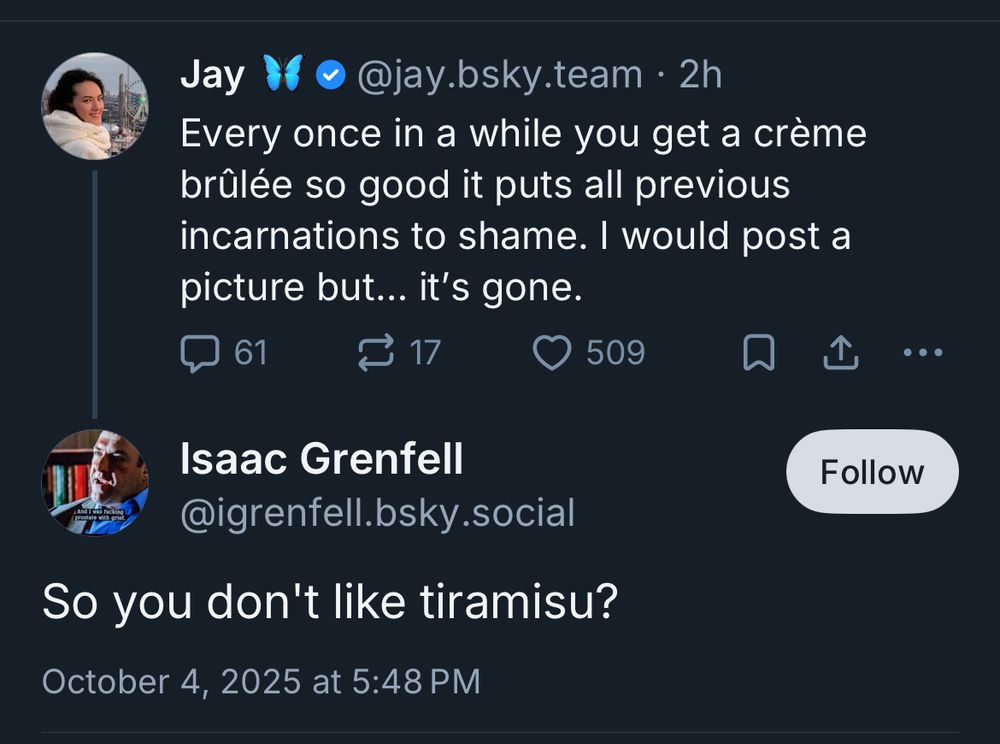Image resolution: width=1000 pixels, height=744 pixels.
Task: Open the three-dot more options menu
Action: (x=922, y=352)
